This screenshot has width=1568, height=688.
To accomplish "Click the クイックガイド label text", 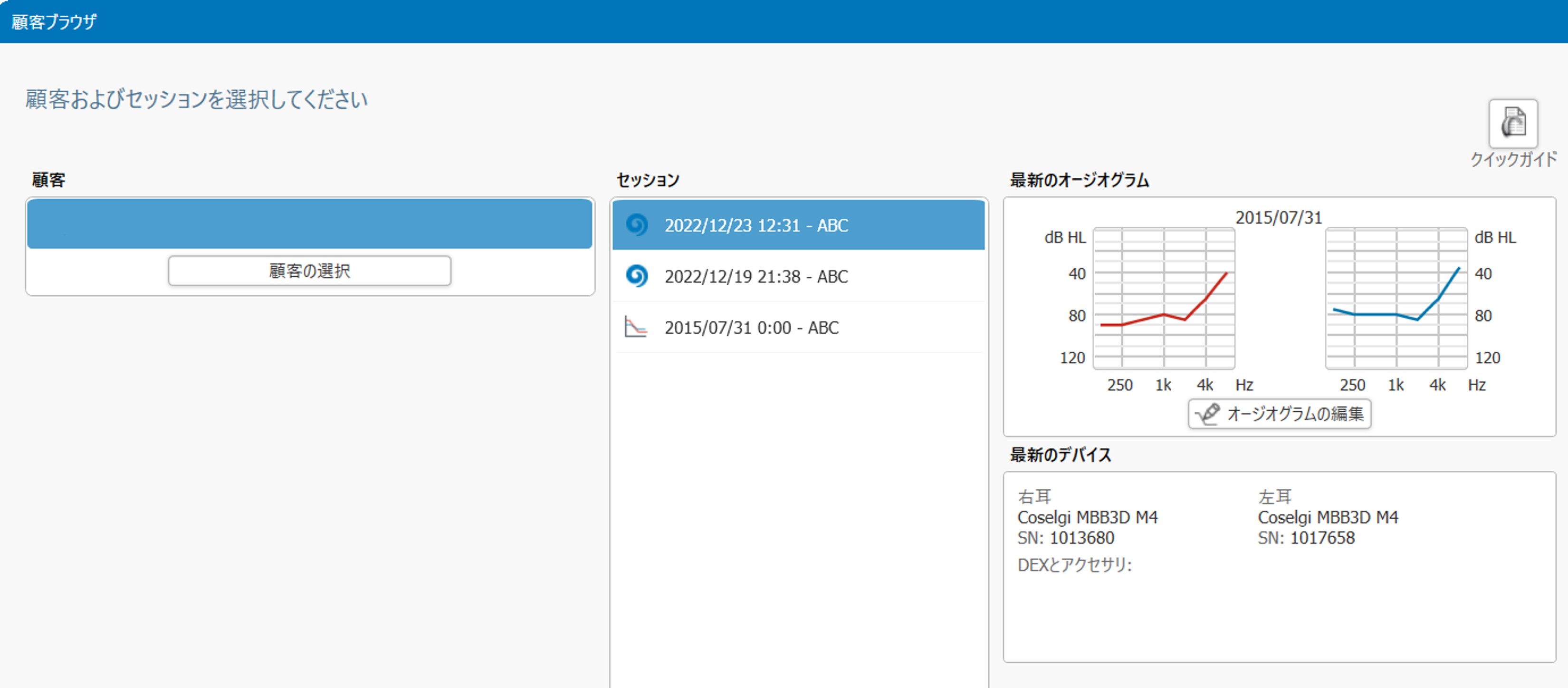I will (x=1513, y=159).
